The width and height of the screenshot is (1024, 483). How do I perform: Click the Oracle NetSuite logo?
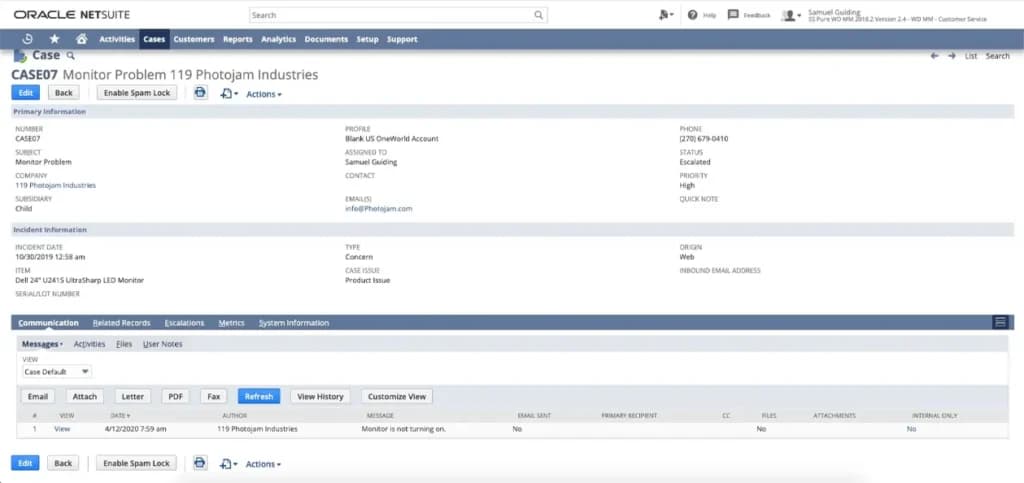pos(72,14)
